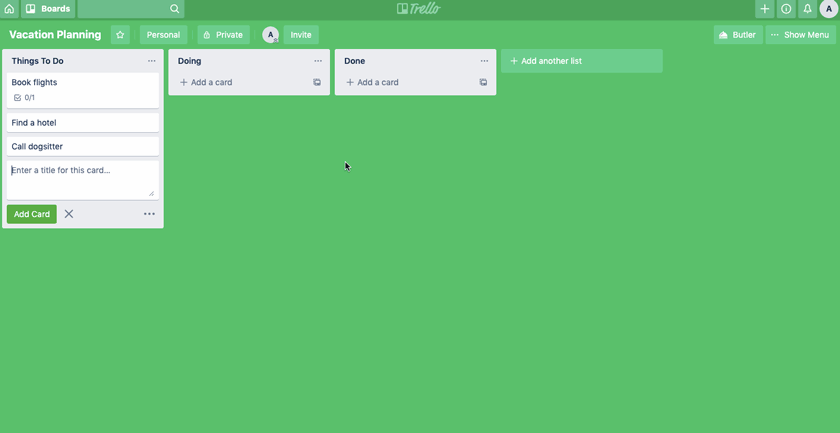Viewport: 840px width, 433px height.
Task: Open the notifications bell
Action: tap(807, 9)
